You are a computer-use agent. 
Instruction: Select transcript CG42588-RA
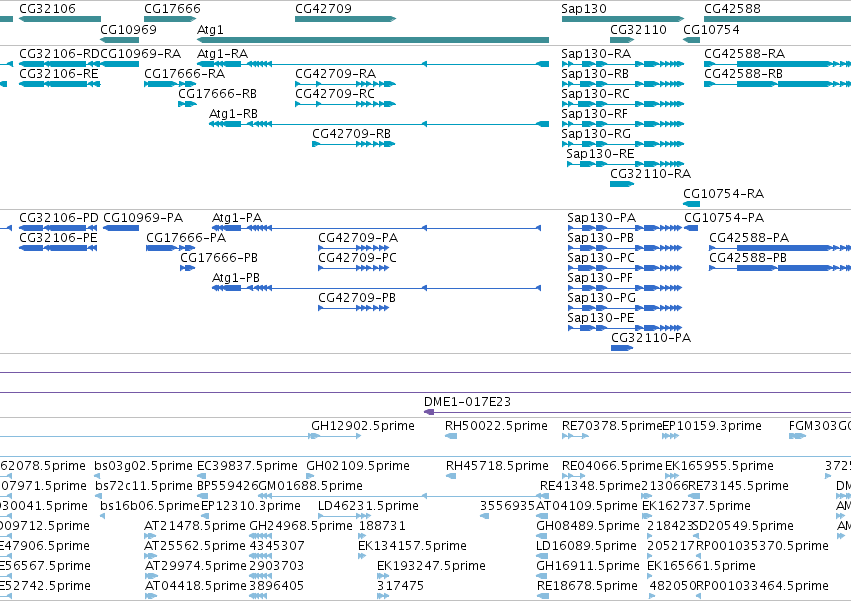777,64
